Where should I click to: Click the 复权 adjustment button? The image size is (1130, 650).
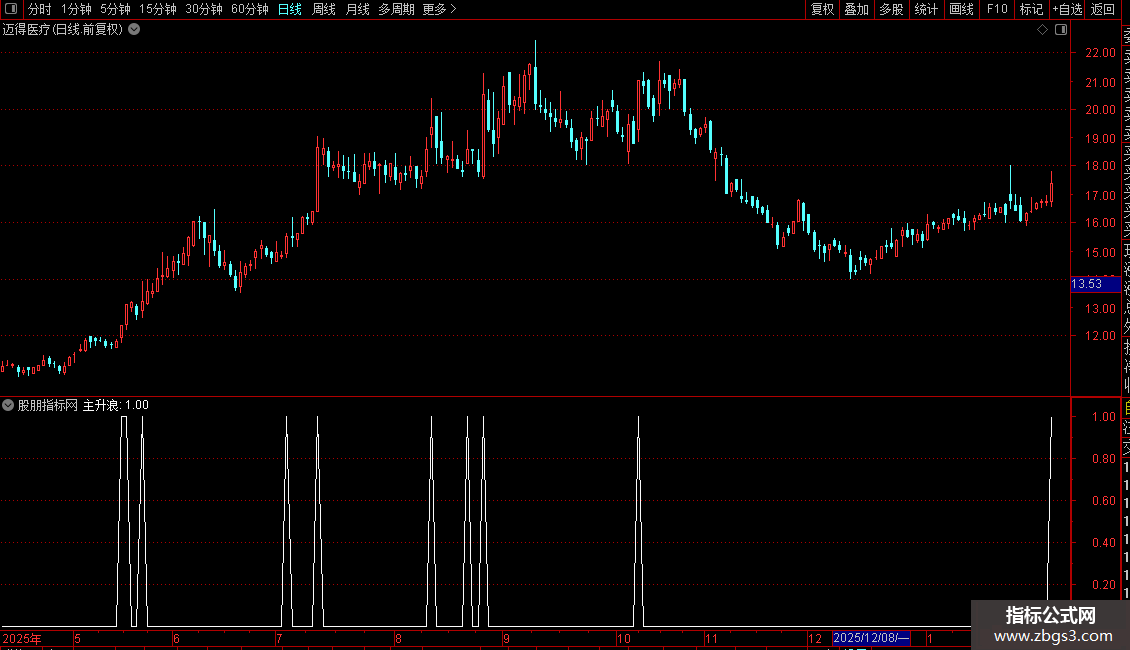click(822, 9)
